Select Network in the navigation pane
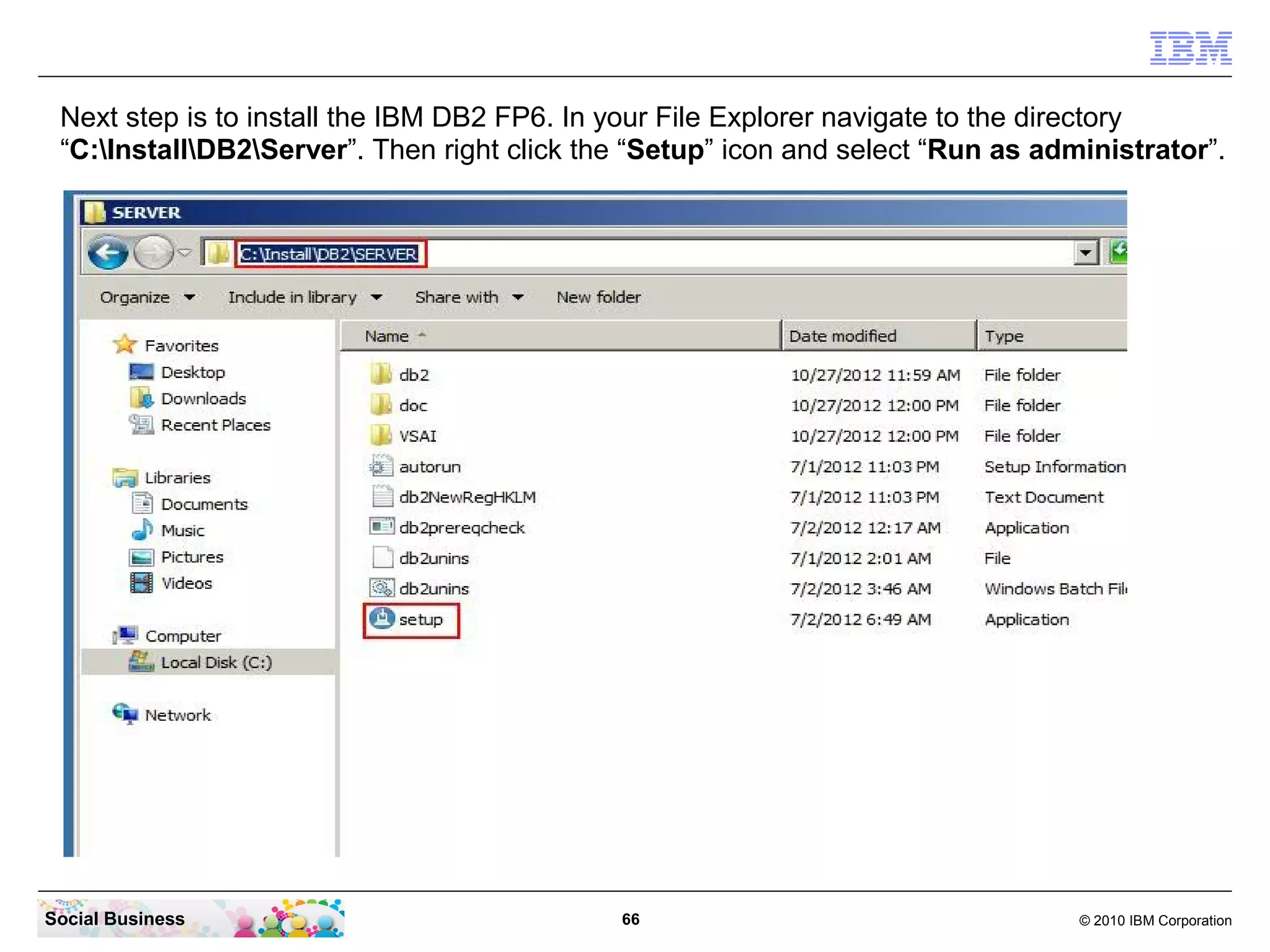Viewport: 1270px width, 952px height. [178, 715]
